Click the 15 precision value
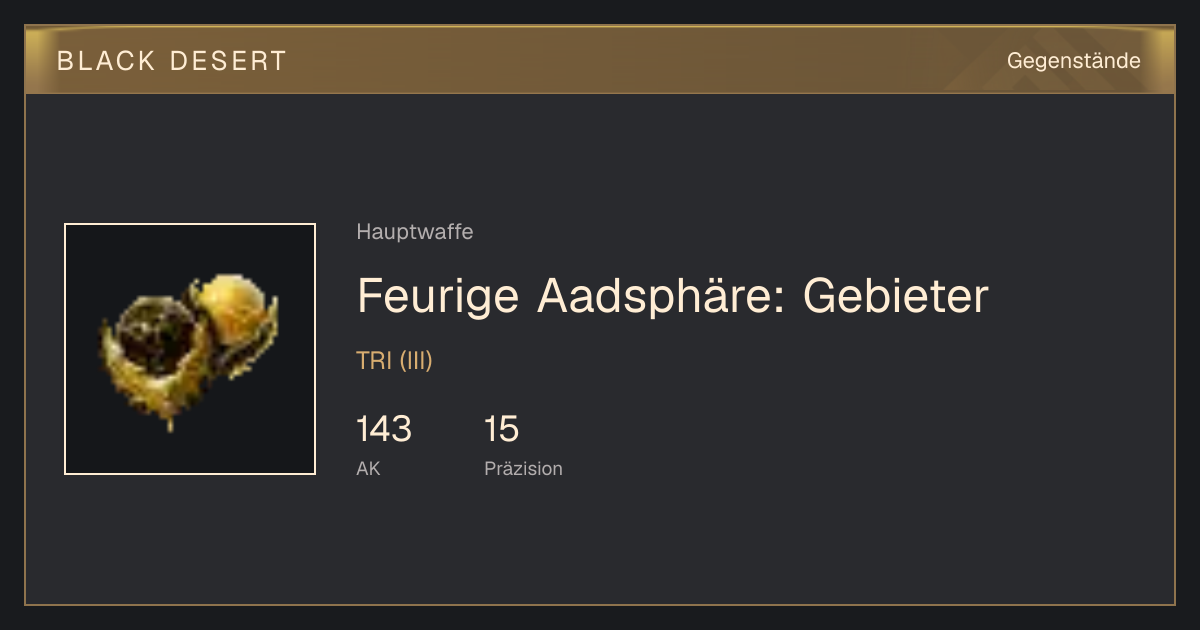 (501, 429)
